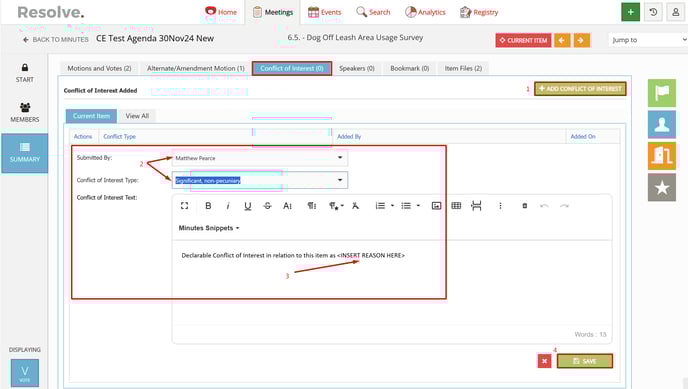Screen dimensions: 688x389
Task: Open the Home navigation item
Action: tap(221, 12)
